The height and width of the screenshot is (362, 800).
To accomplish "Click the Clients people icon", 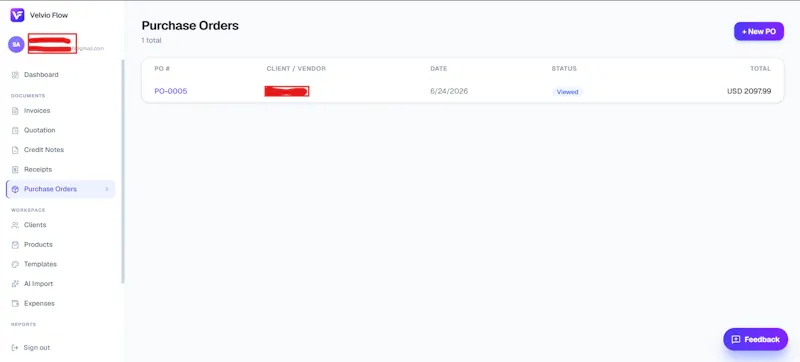I will tap(15, 225).
